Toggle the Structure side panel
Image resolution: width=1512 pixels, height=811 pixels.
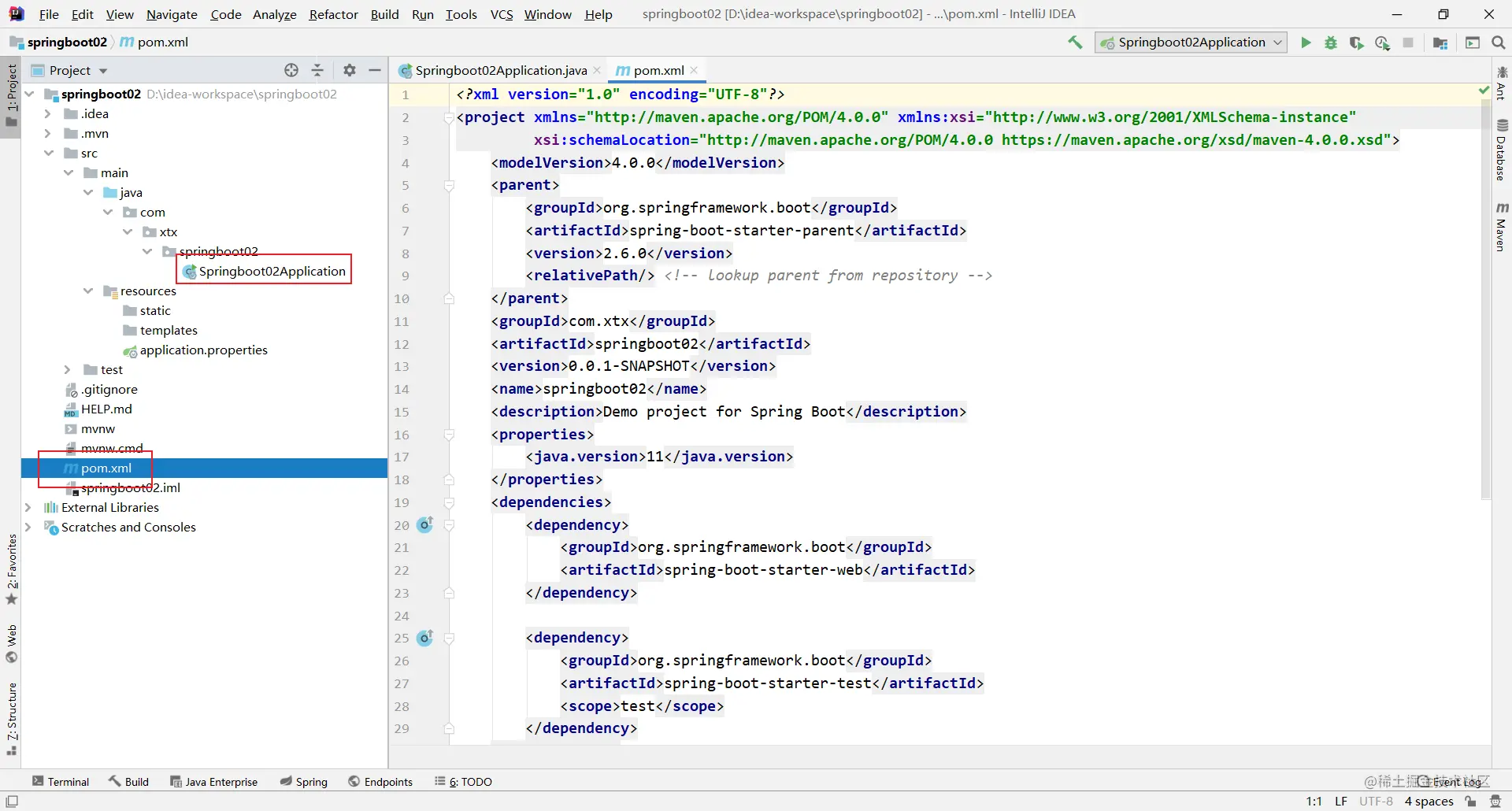11,719
